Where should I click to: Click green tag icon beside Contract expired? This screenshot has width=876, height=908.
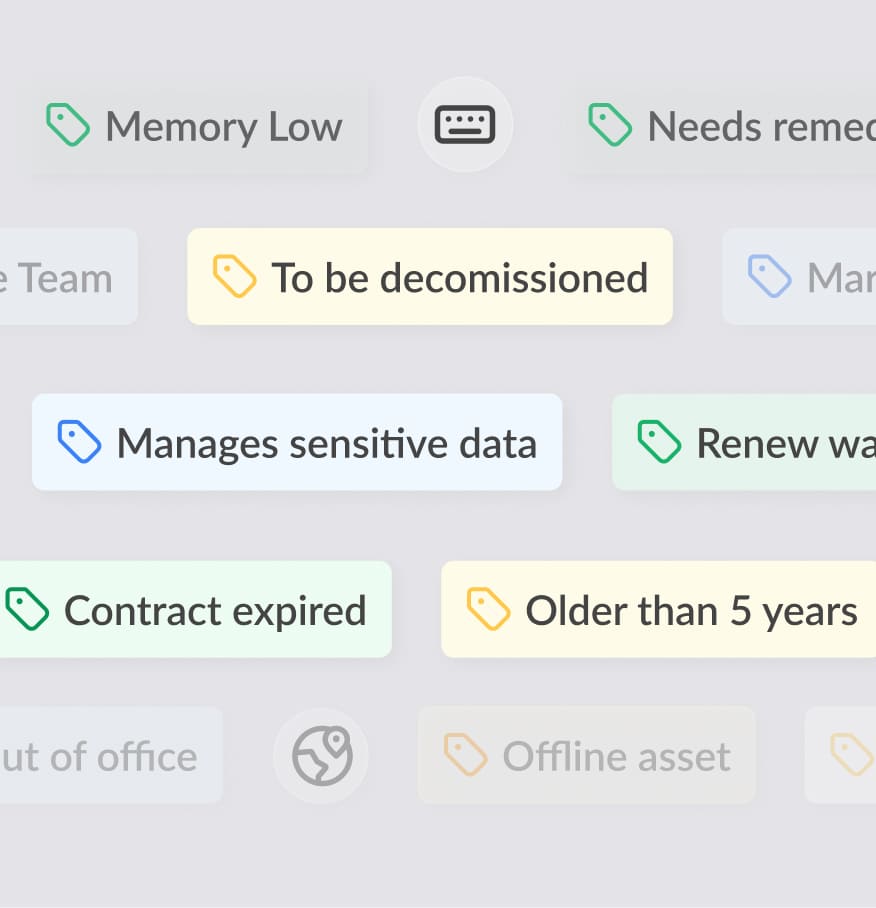tap(27, 609)
